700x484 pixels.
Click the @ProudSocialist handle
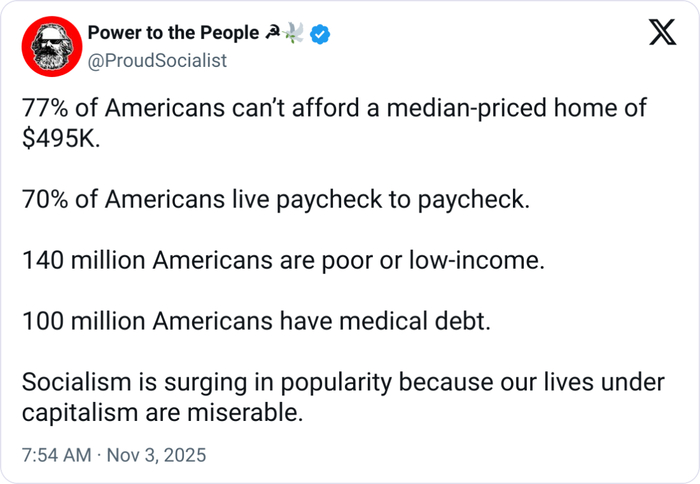coord(157,60)
